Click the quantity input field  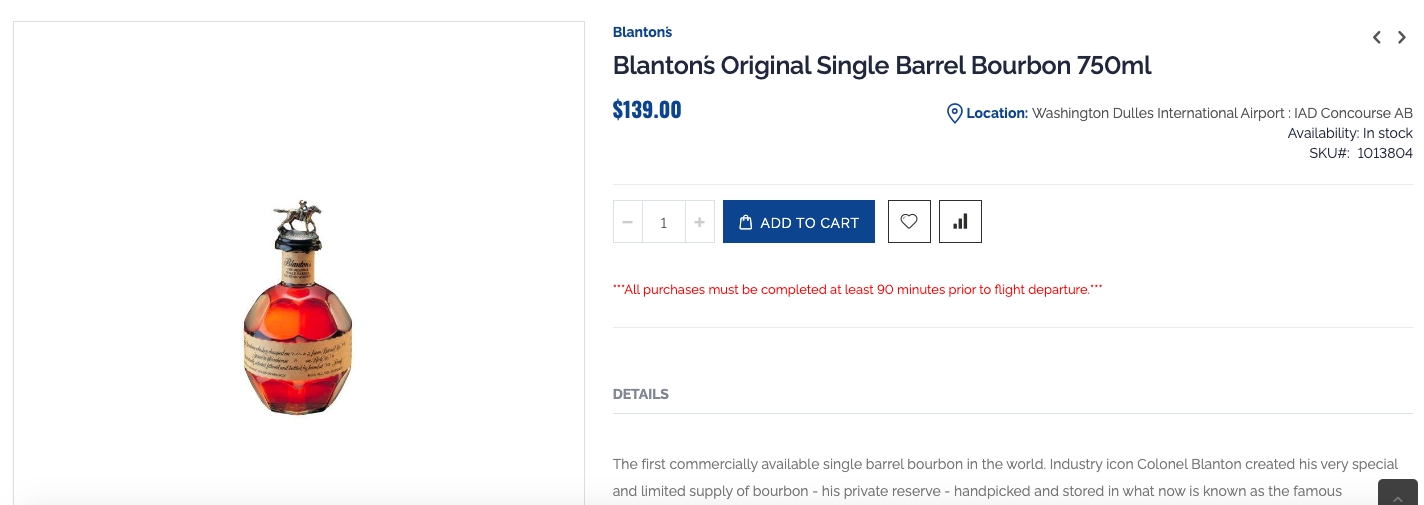[663, 222]
